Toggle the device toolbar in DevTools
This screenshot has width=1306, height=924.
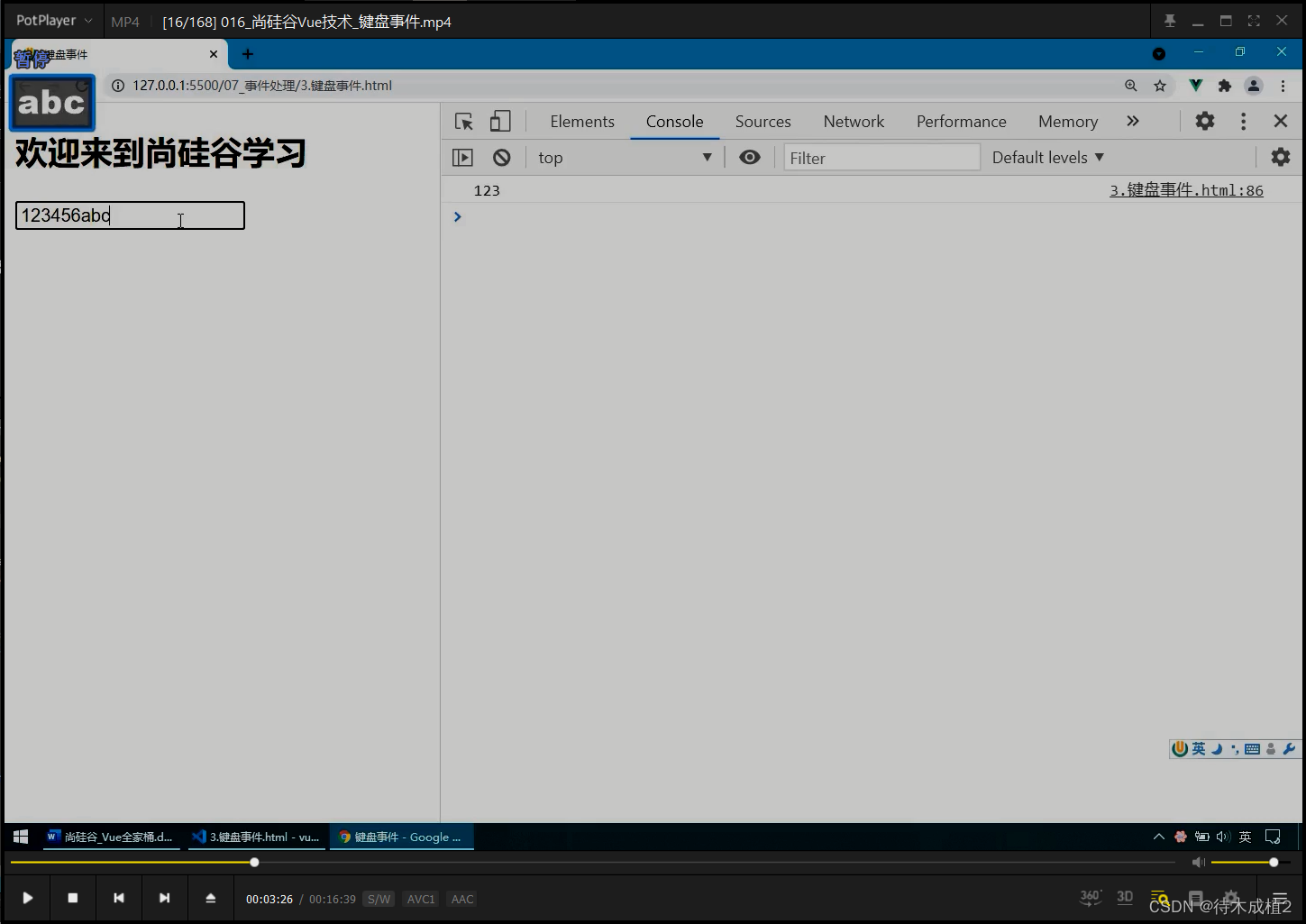[x=500, y=122]
